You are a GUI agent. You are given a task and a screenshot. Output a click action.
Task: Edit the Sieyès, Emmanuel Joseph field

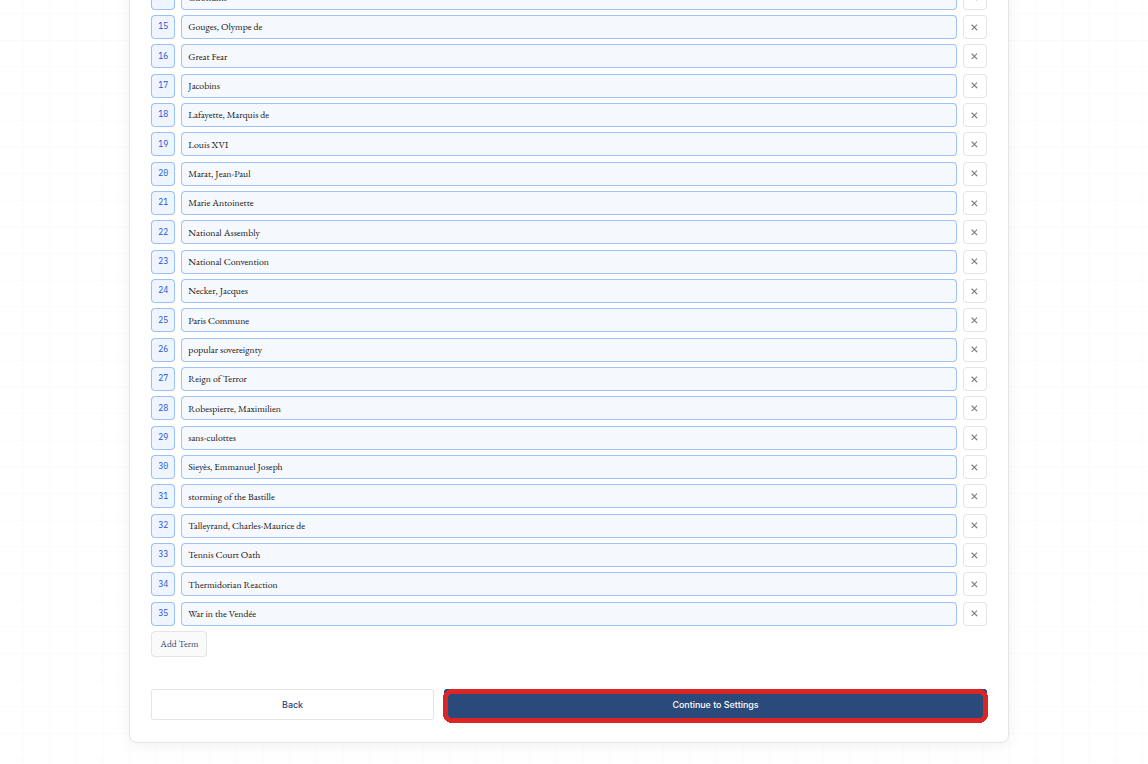[x=569, y=467]
